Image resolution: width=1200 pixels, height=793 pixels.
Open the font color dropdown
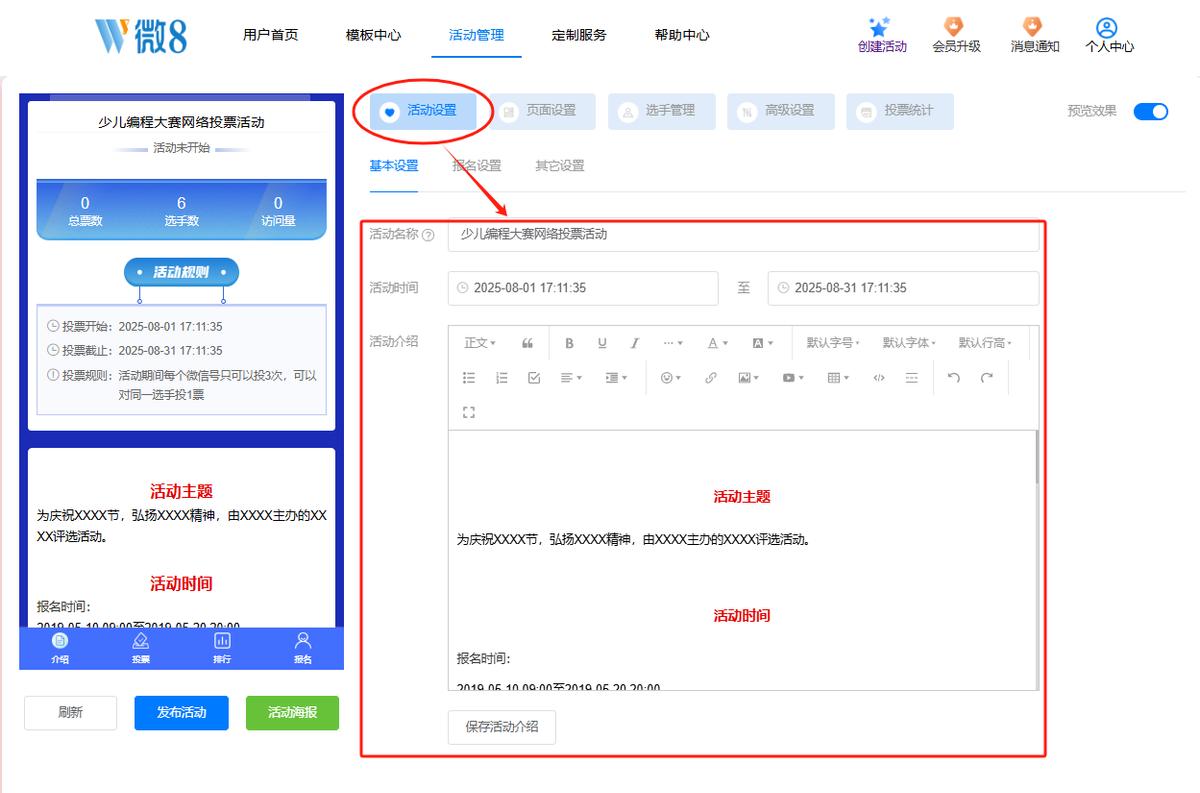click(x=717, y=343)
